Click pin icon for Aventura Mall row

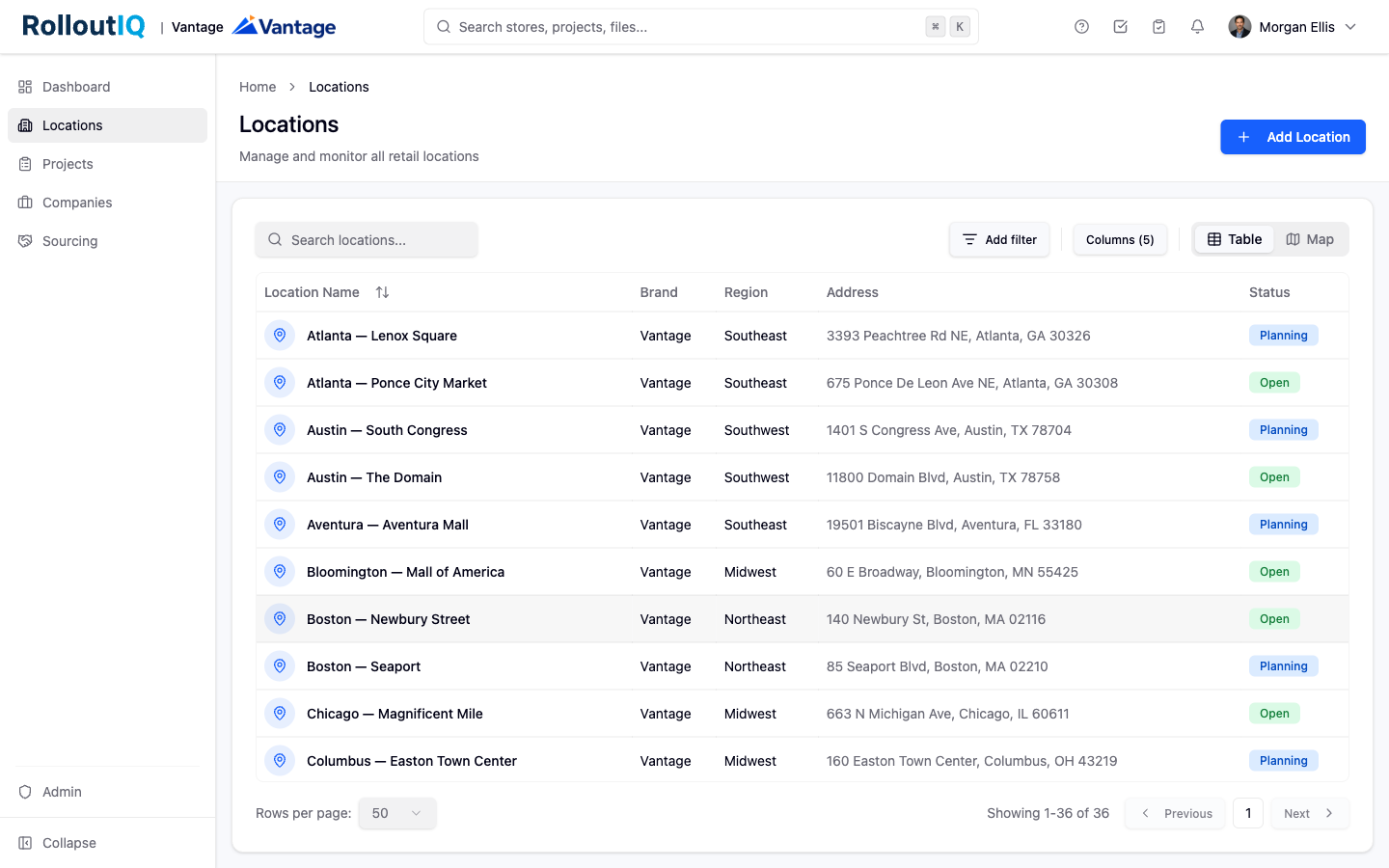pyautogui.click(x=280, y=525)
